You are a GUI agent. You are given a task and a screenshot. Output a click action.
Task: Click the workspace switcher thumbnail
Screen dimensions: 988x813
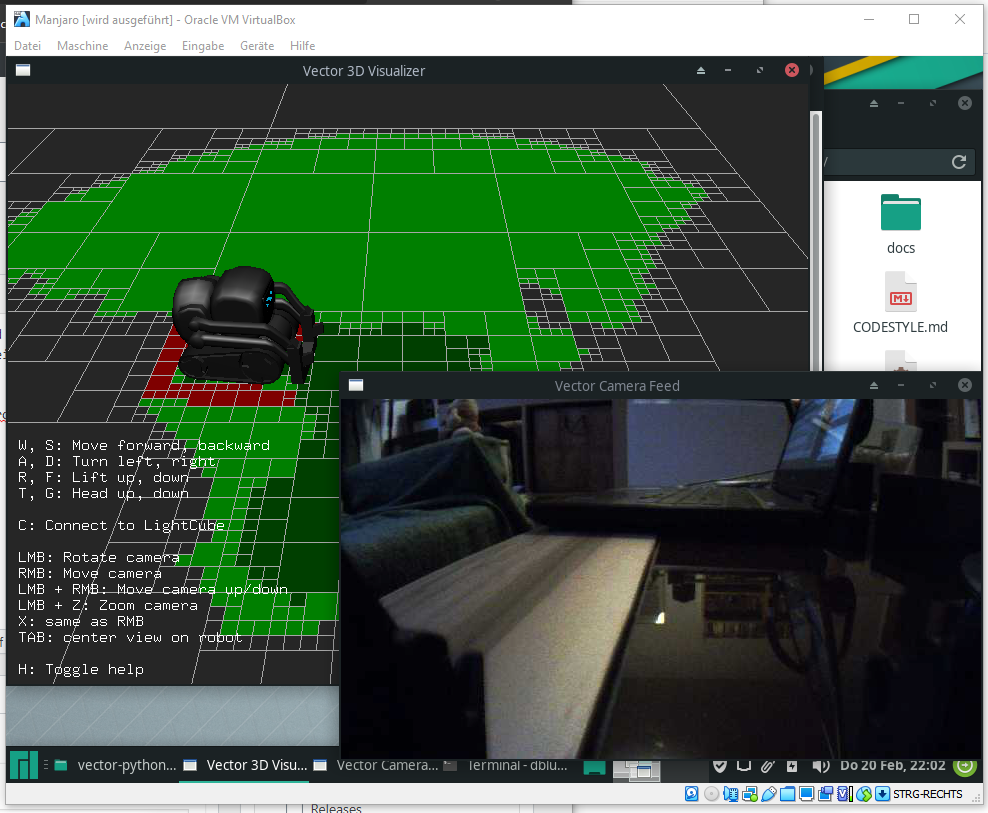(636, 770)
